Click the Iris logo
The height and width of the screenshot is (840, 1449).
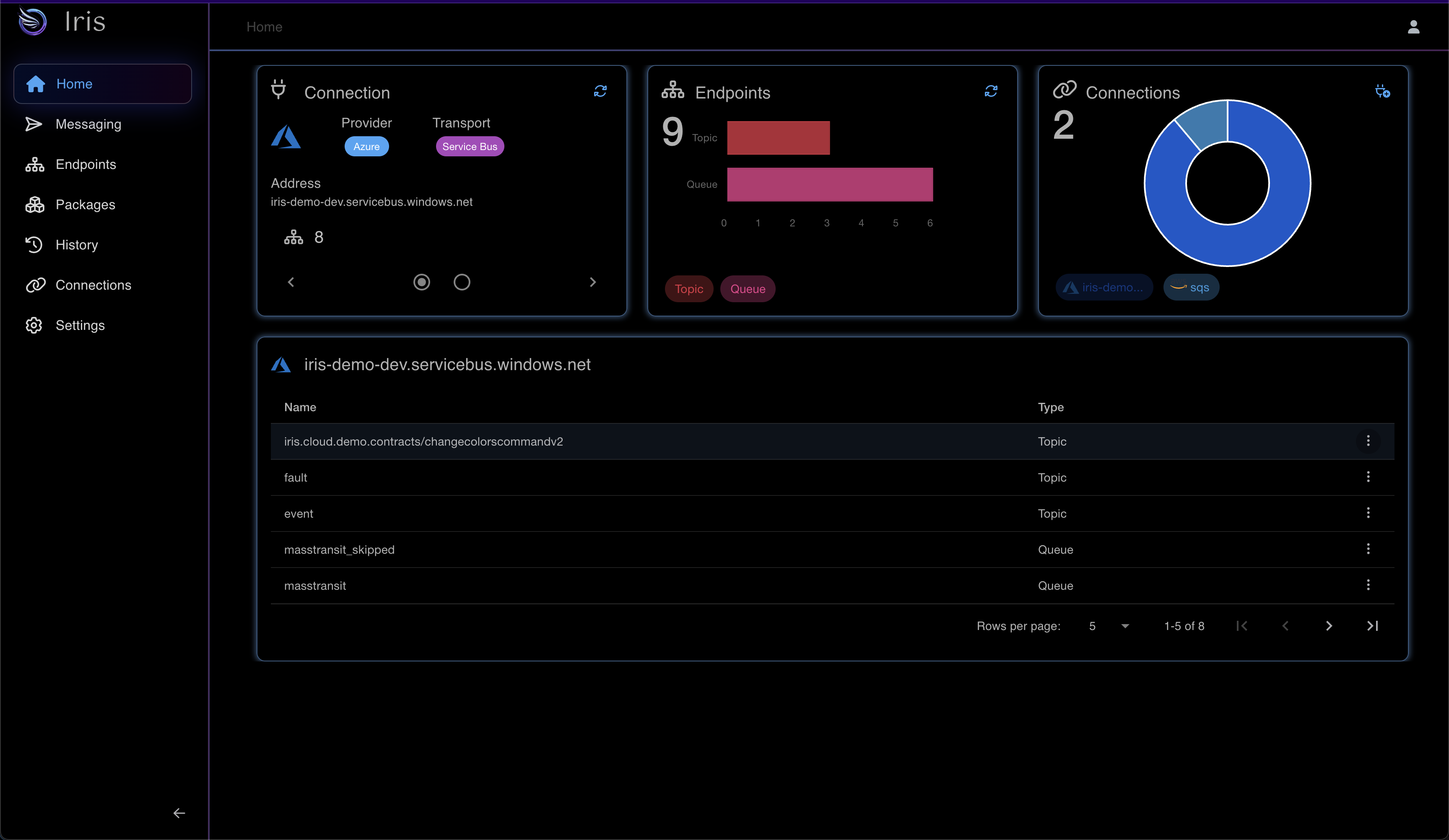(x=33, y=22)
